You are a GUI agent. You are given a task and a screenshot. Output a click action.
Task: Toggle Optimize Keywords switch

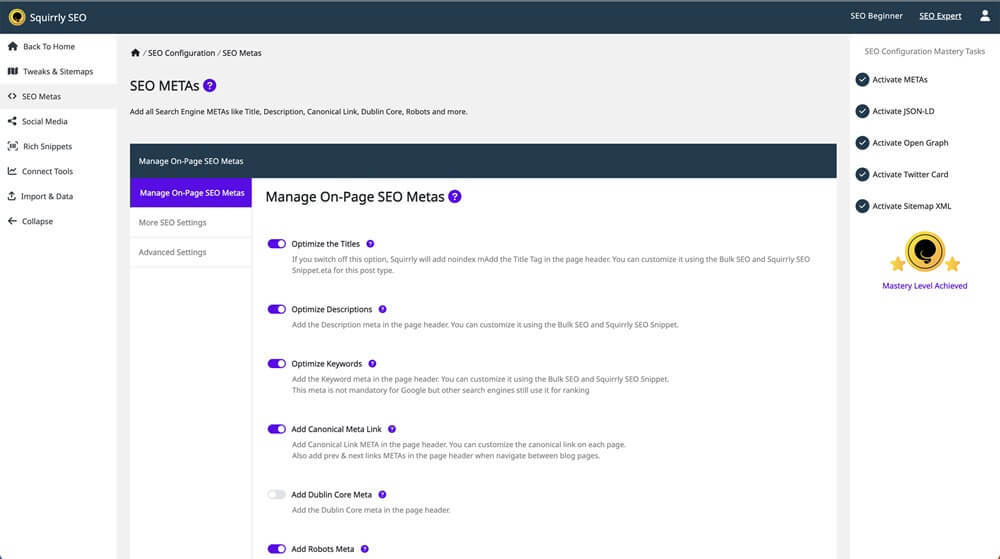(x=277, y=363)
